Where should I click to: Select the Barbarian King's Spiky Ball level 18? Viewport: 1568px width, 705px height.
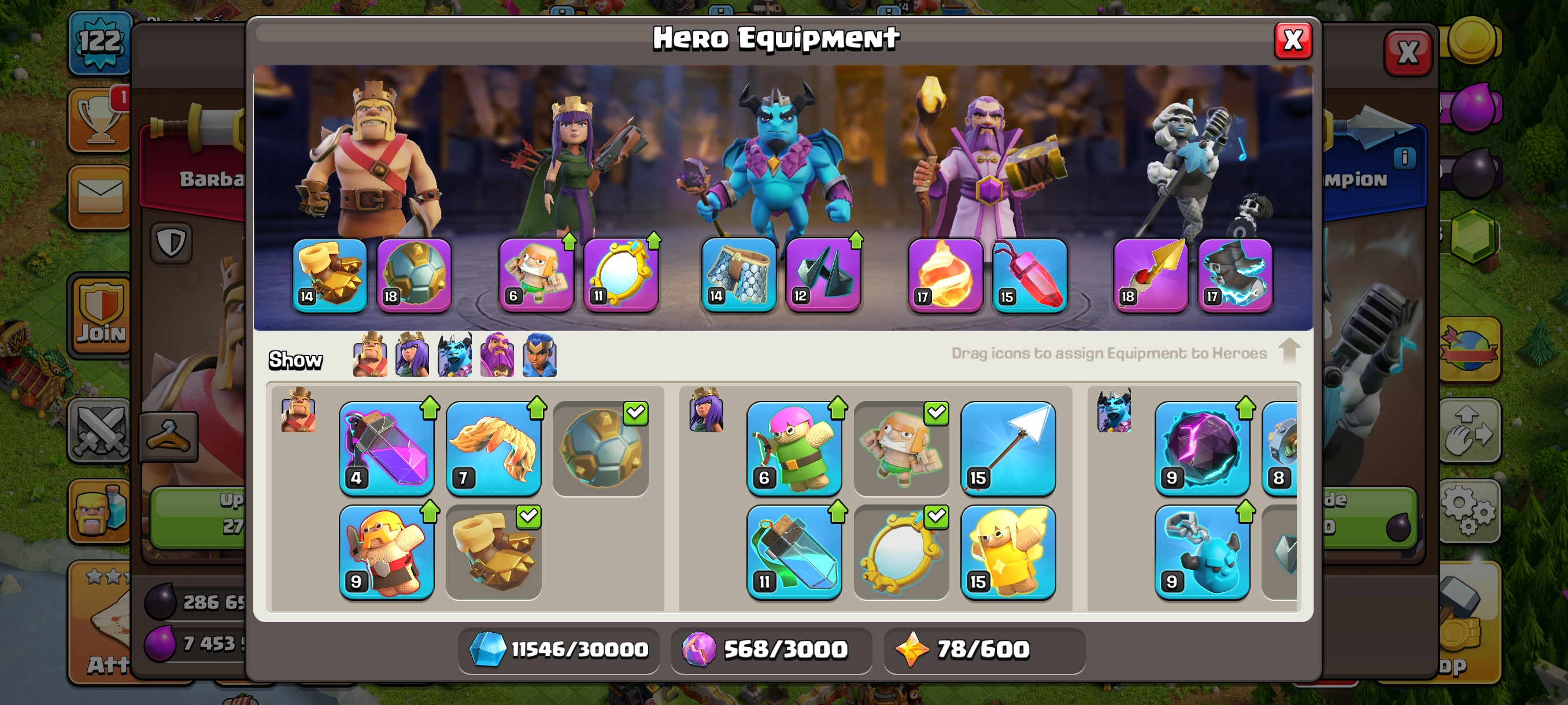(414, 275)
